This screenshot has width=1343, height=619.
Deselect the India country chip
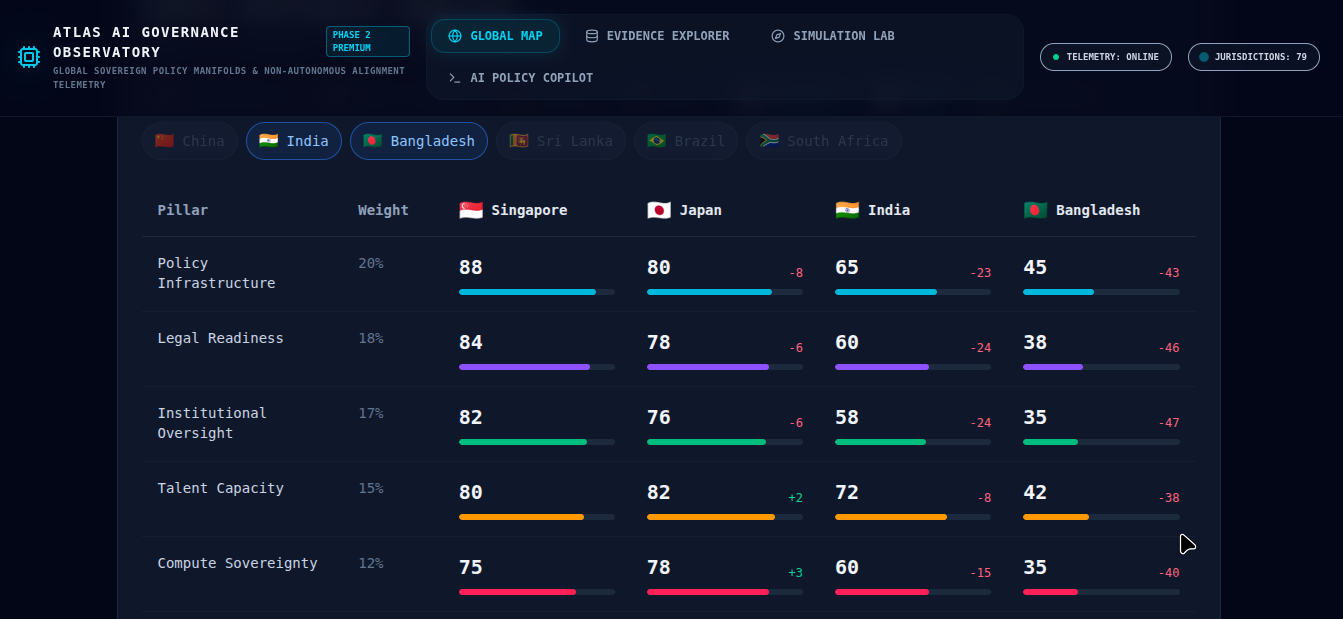coord(294,141)
